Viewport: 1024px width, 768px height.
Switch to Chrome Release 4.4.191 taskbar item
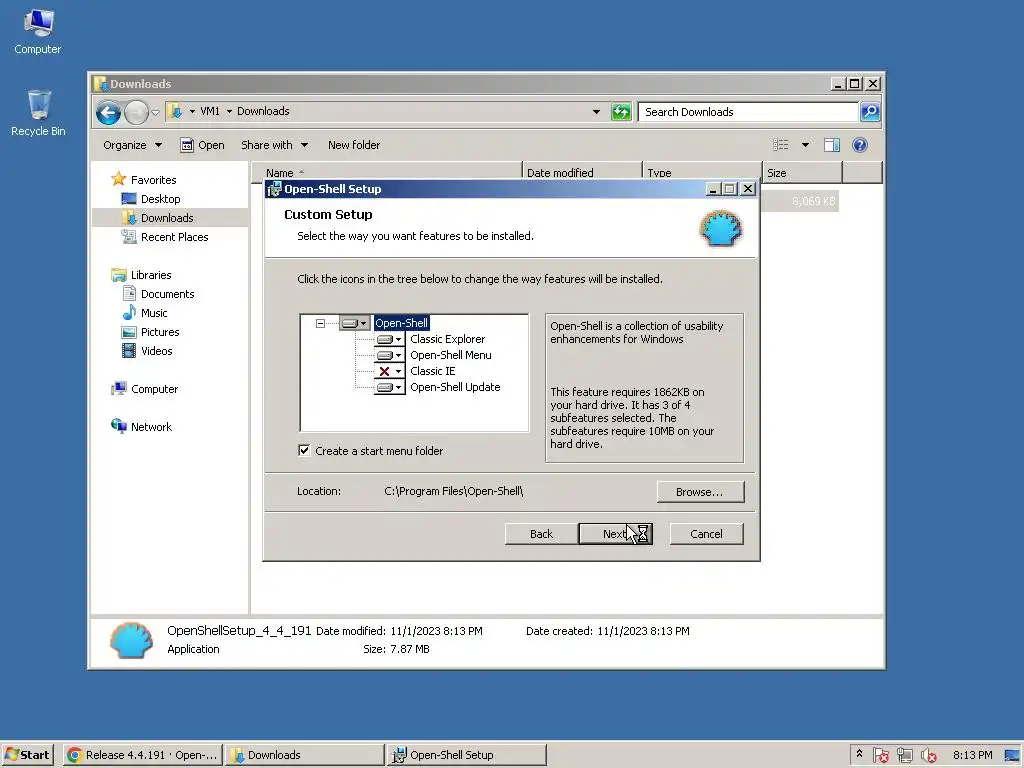click(x=143, y=755)
